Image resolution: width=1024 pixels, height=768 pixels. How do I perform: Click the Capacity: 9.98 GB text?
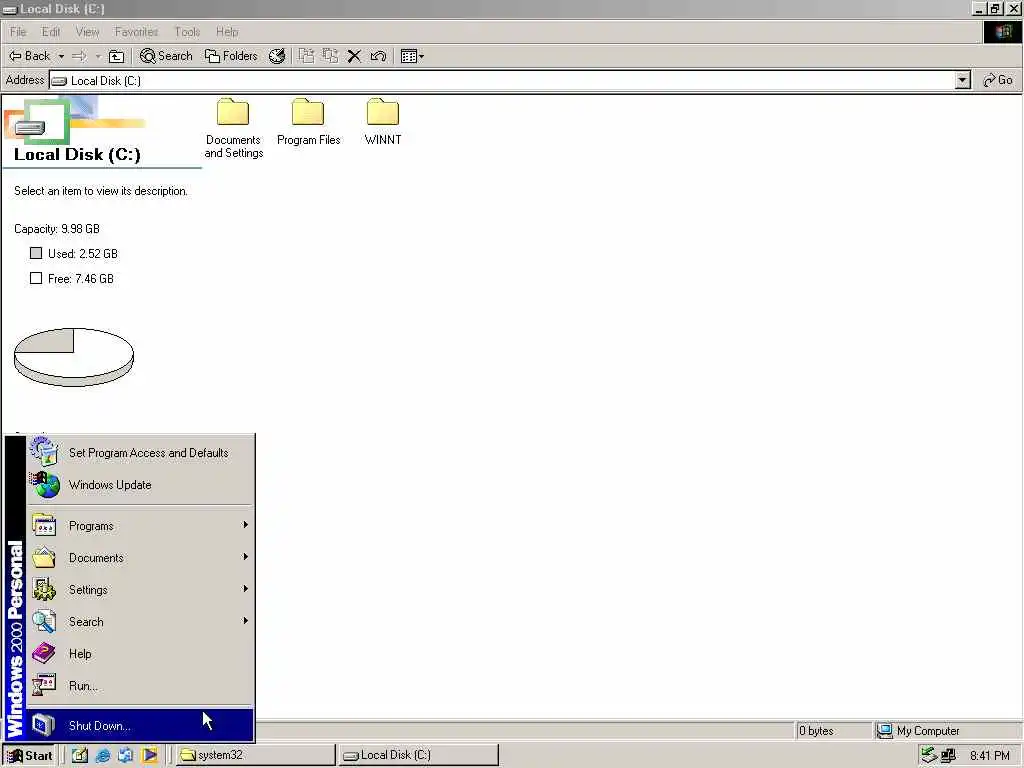(57, 229)
